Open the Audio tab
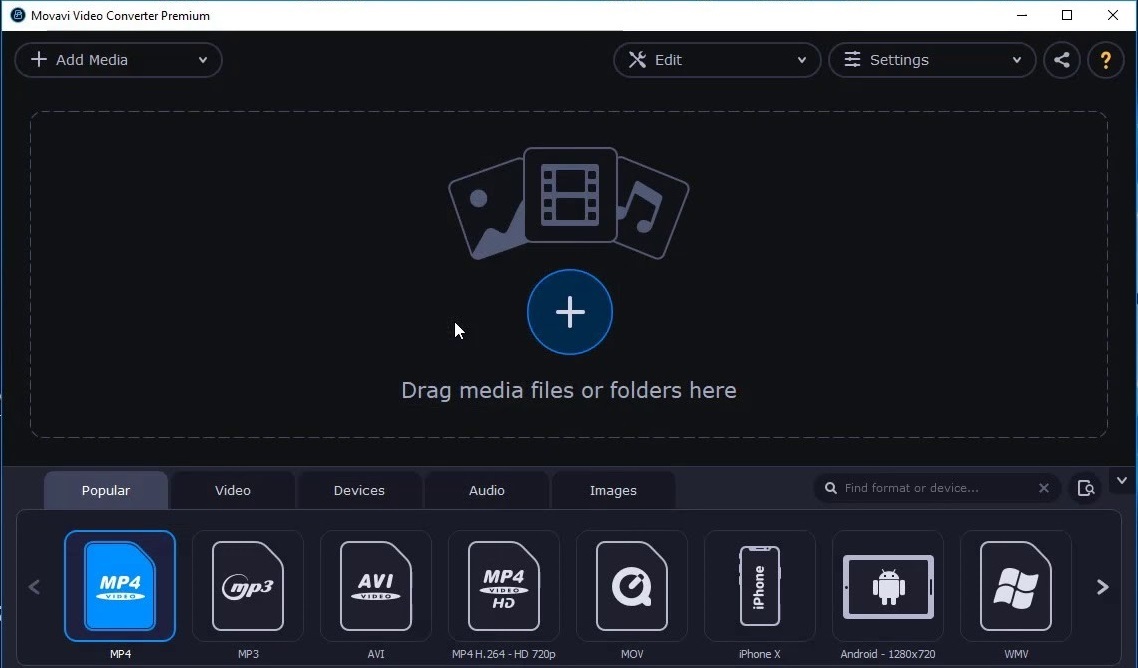This screenshot has width=1138, height=668. (x=486, y=490)
